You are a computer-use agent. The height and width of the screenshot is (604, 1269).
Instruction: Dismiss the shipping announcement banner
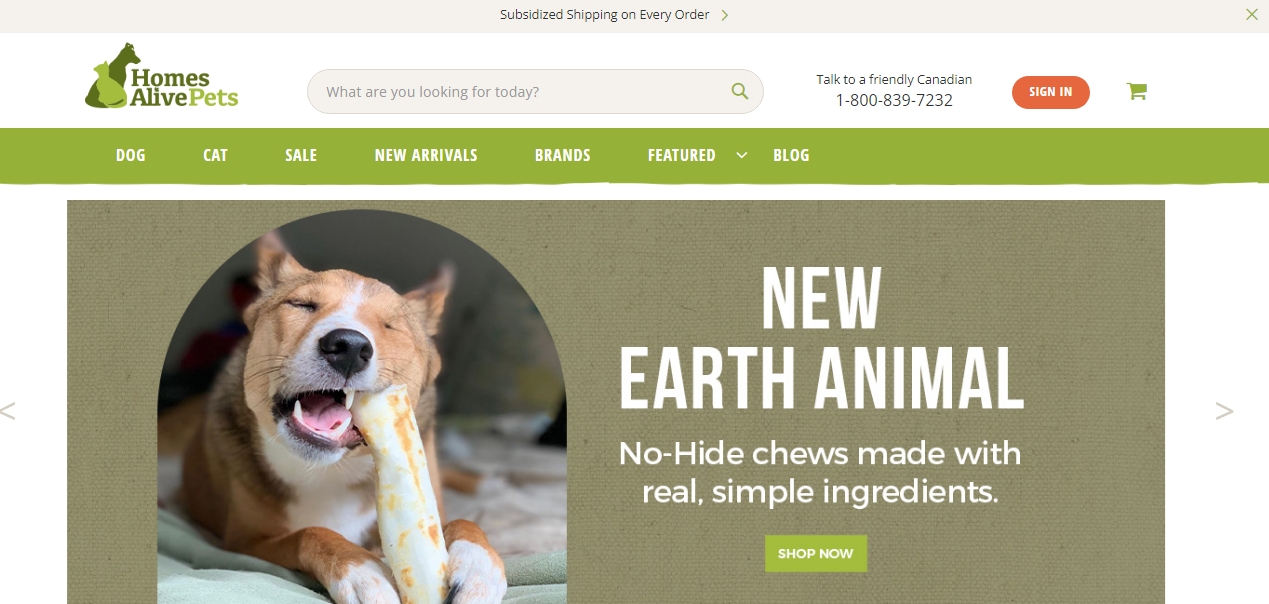click(x=1251, y=15)
